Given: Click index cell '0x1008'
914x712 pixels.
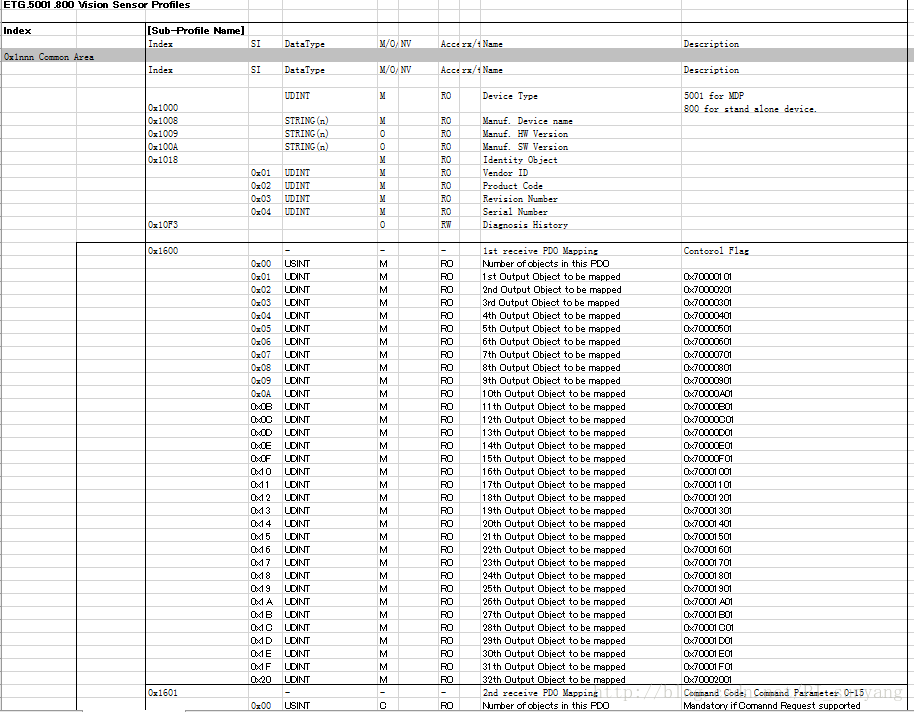Looking at the screenshot, I should [x=163, y=121].
